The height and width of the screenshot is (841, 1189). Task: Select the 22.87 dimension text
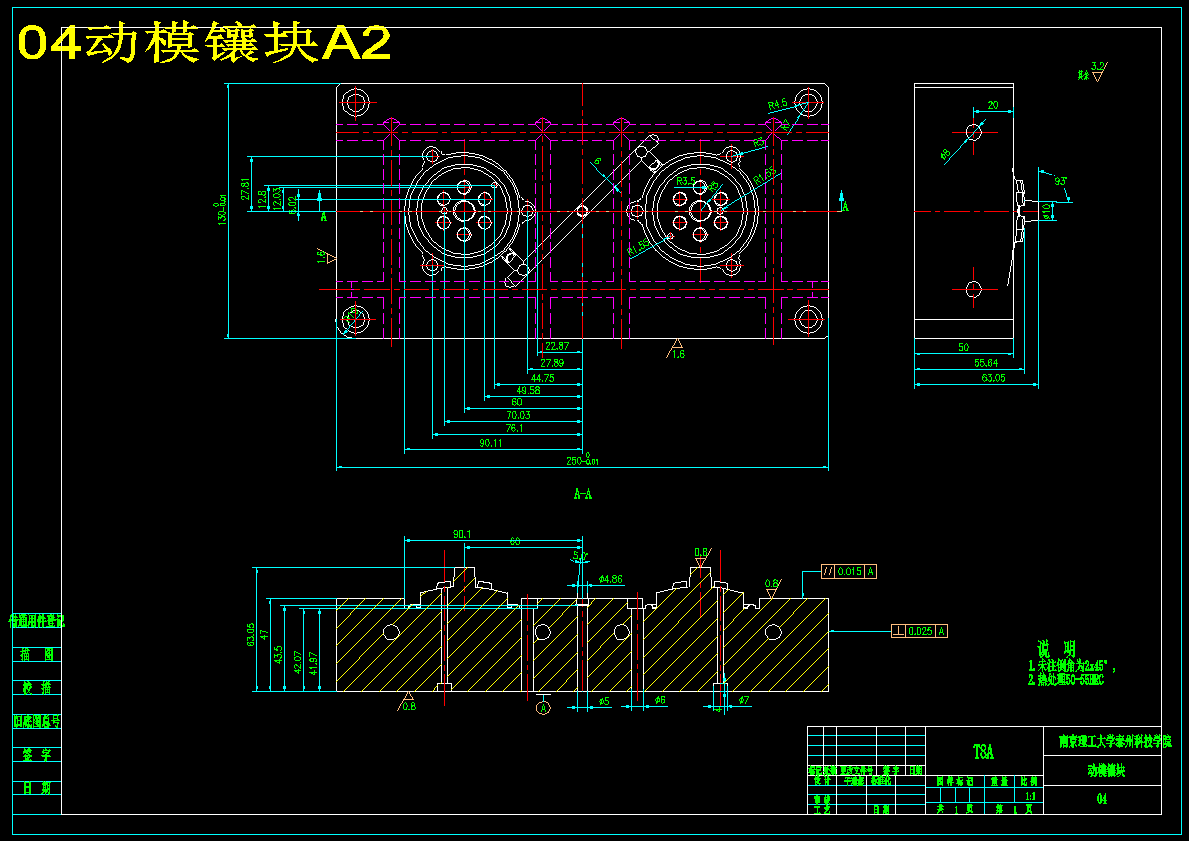click(557, 346)
